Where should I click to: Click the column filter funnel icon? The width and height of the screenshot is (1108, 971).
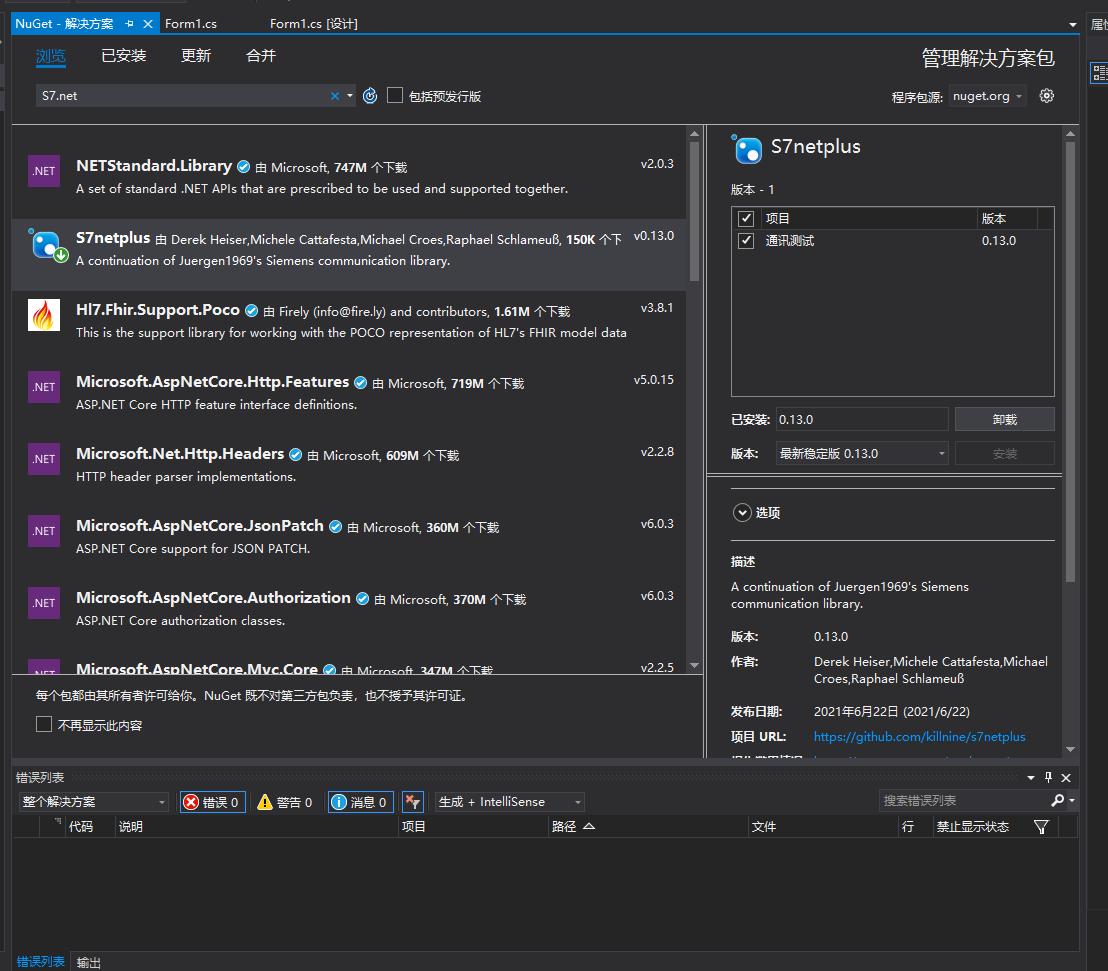[x=1041, y=826]
